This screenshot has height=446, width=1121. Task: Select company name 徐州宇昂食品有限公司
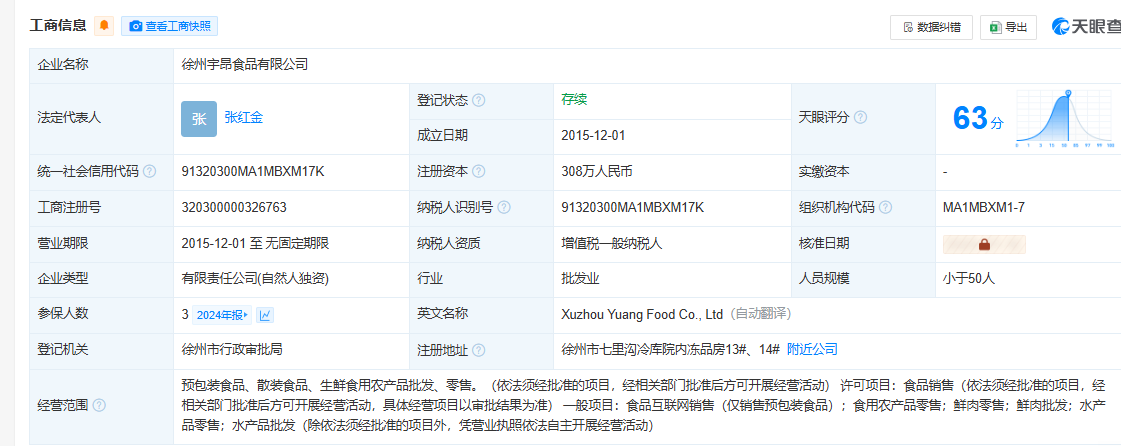(245, 64)
